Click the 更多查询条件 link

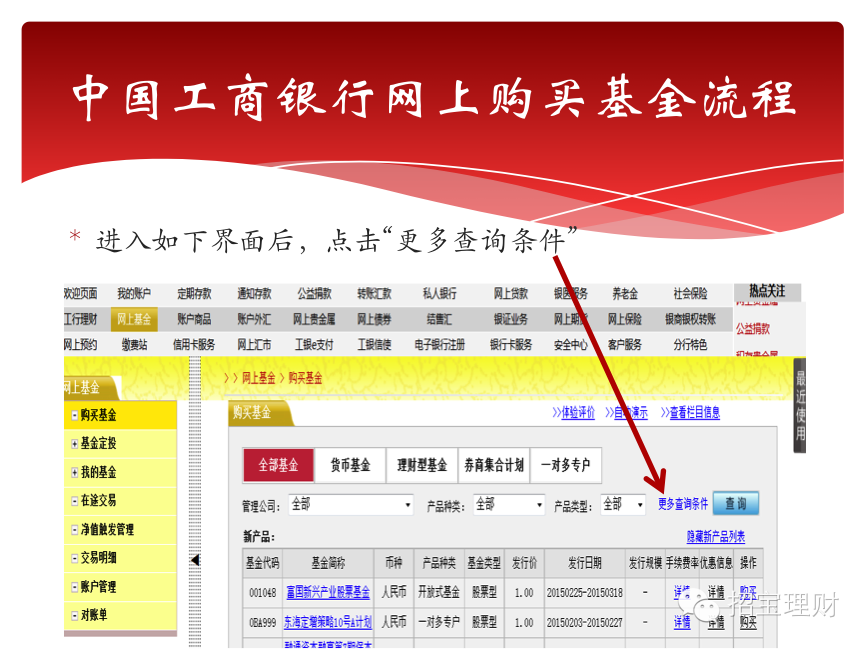682,504
